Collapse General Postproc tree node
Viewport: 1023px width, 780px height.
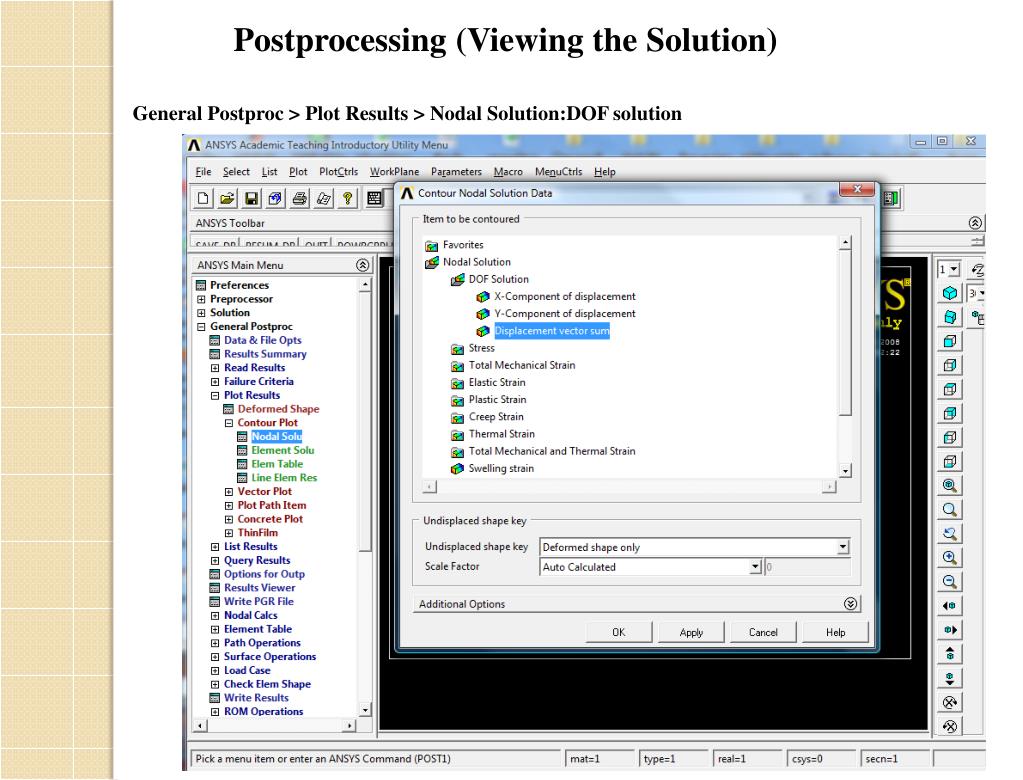pos(201,327)
